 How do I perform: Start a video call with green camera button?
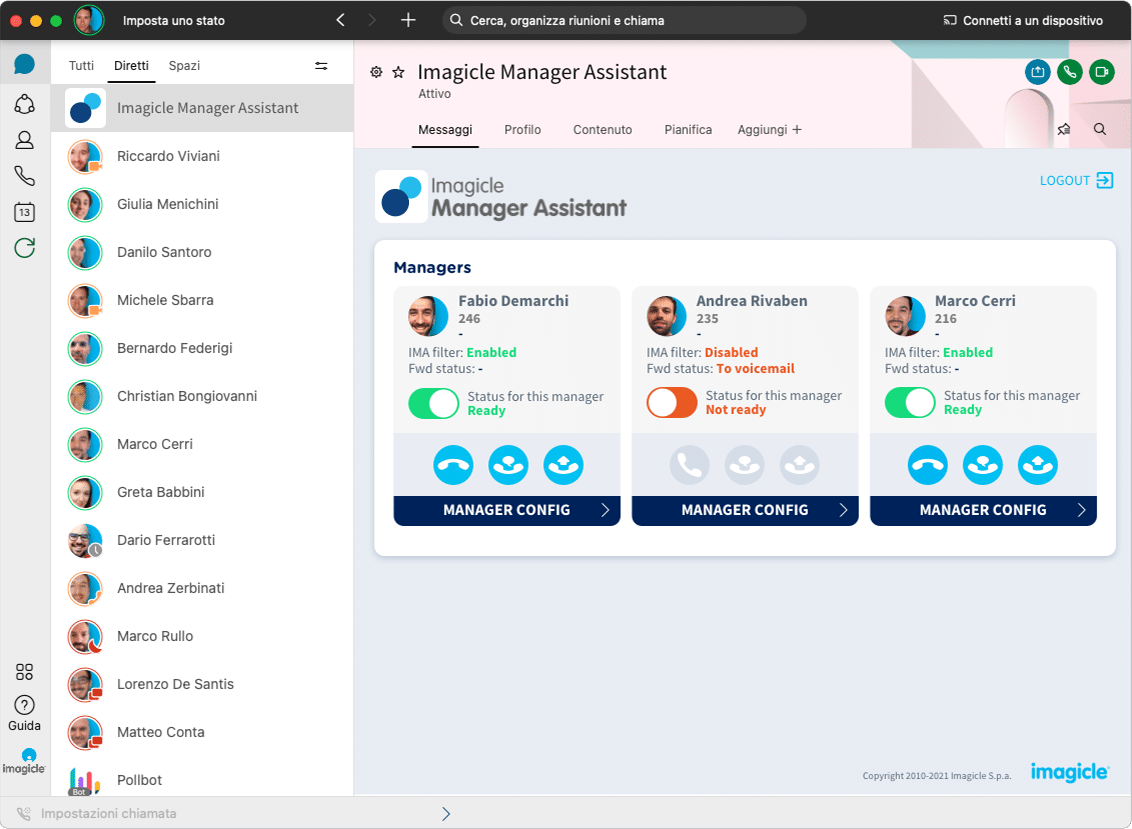(x=1102, y=72)
